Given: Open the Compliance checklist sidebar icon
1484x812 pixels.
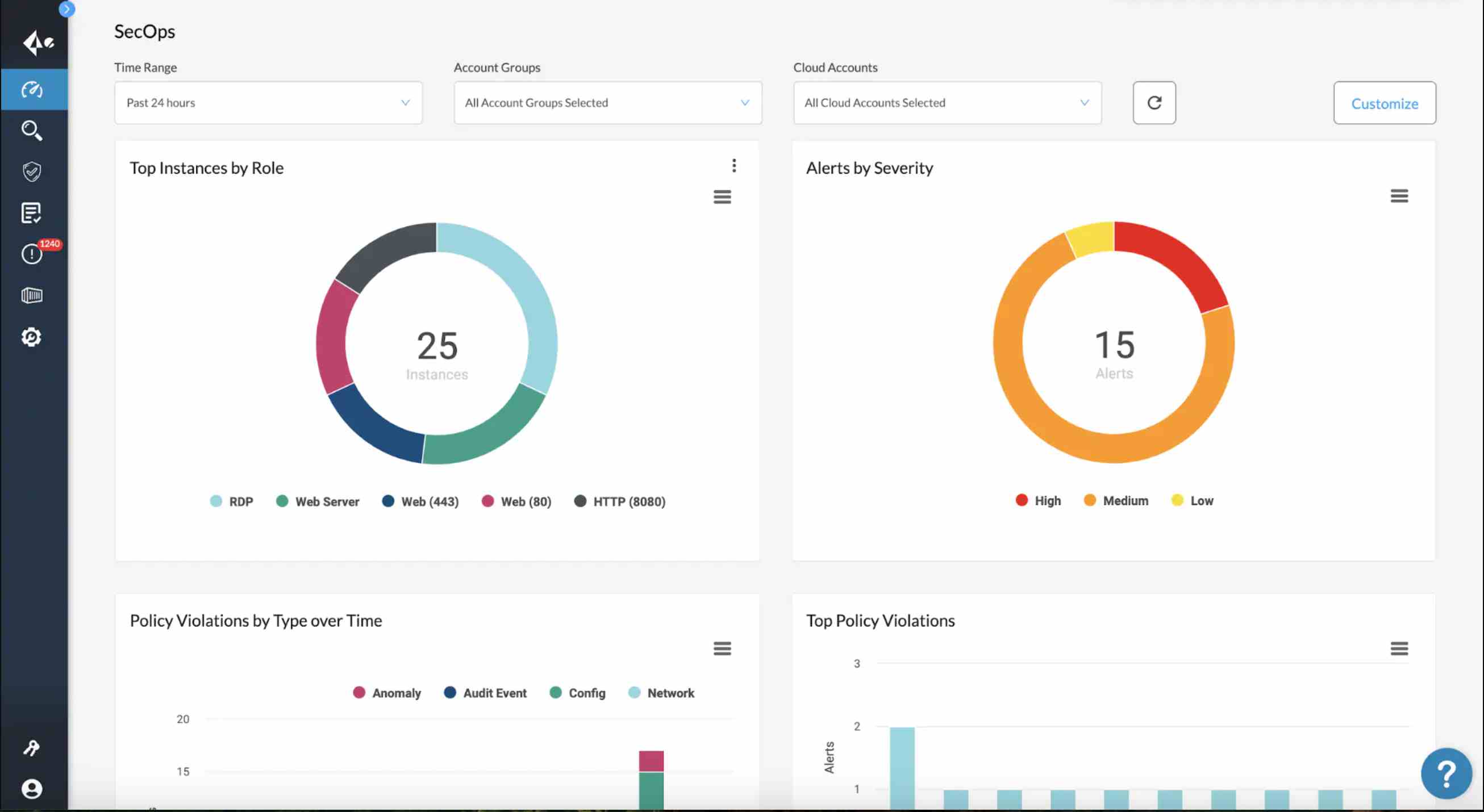Looking at the screenshot, I should 32,213.
